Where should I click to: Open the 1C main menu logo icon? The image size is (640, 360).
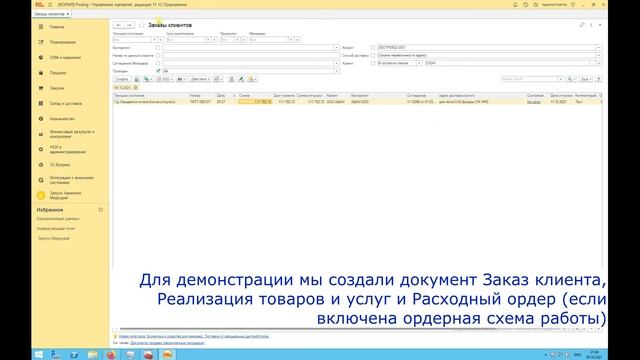tap(39, 4)
